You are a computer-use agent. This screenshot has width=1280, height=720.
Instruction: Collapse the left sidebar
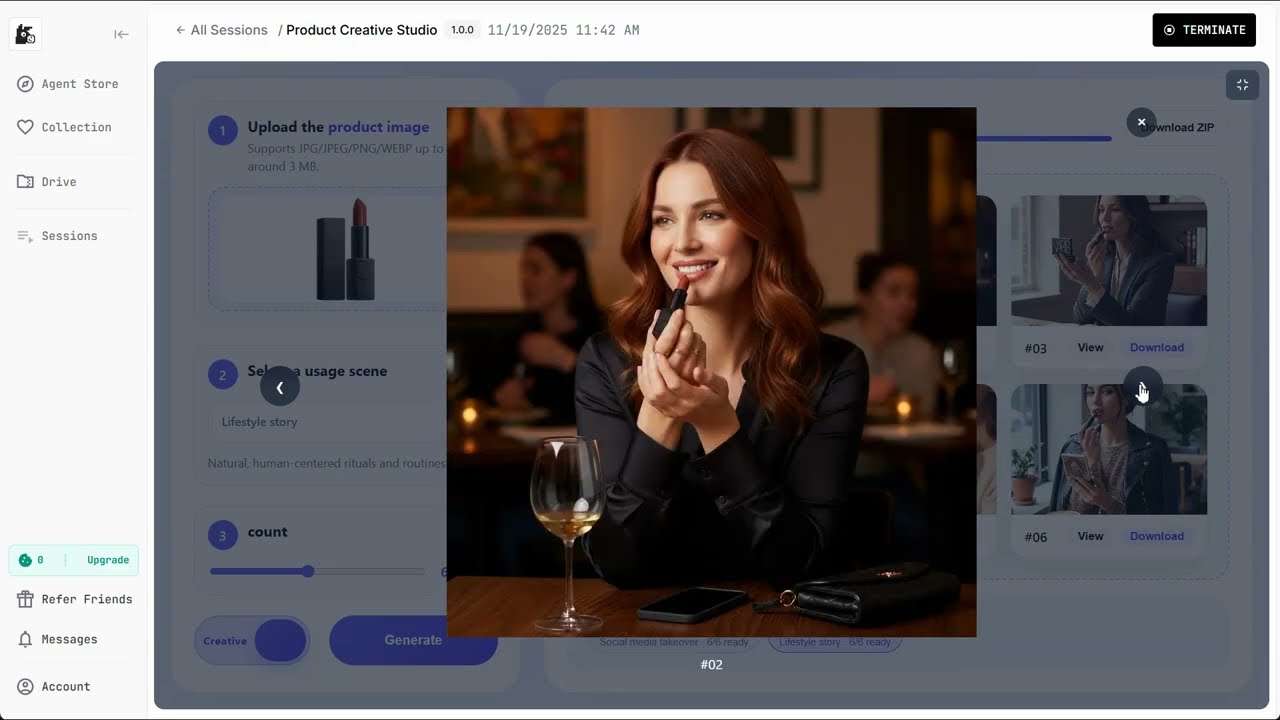click(x=121, y=34)
